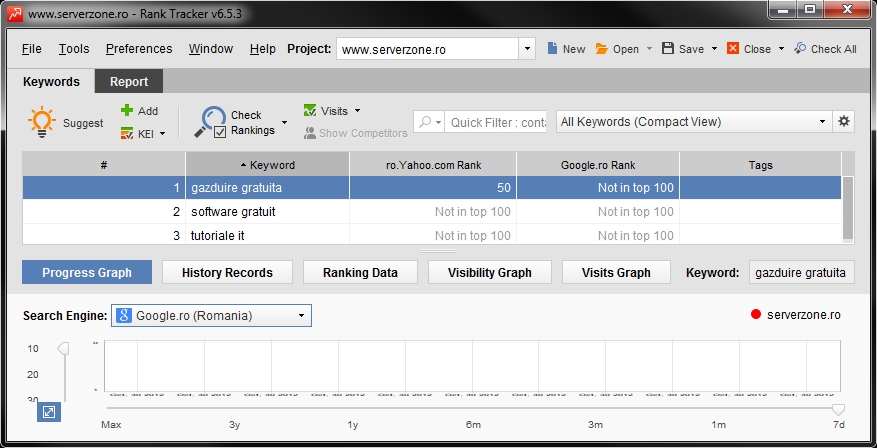Click the Project field www.serverzone.ro
The width and height of the screenshot is (877, 448).
tap(427, 49)
